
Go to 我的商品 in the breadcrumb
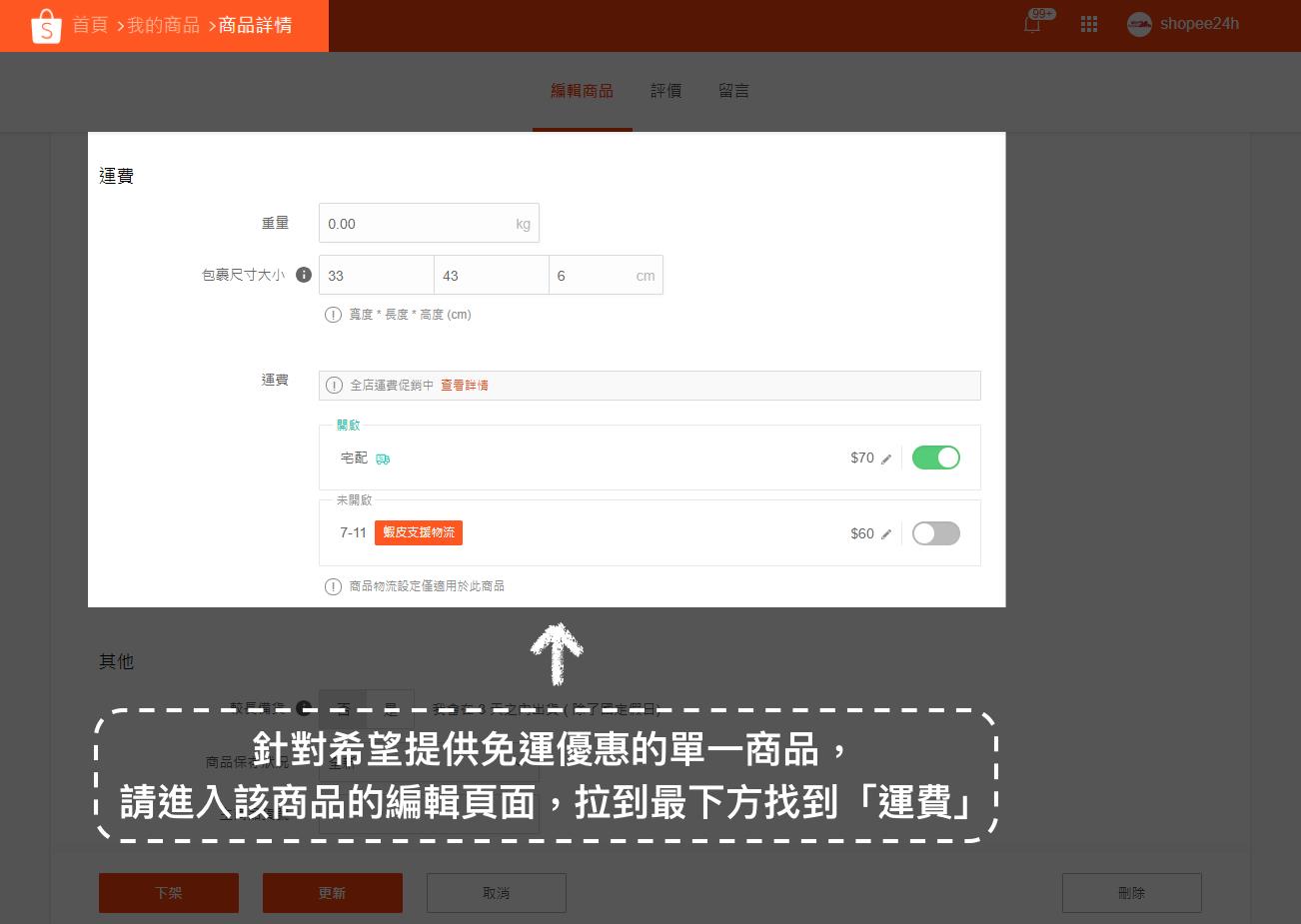point(163,25)
